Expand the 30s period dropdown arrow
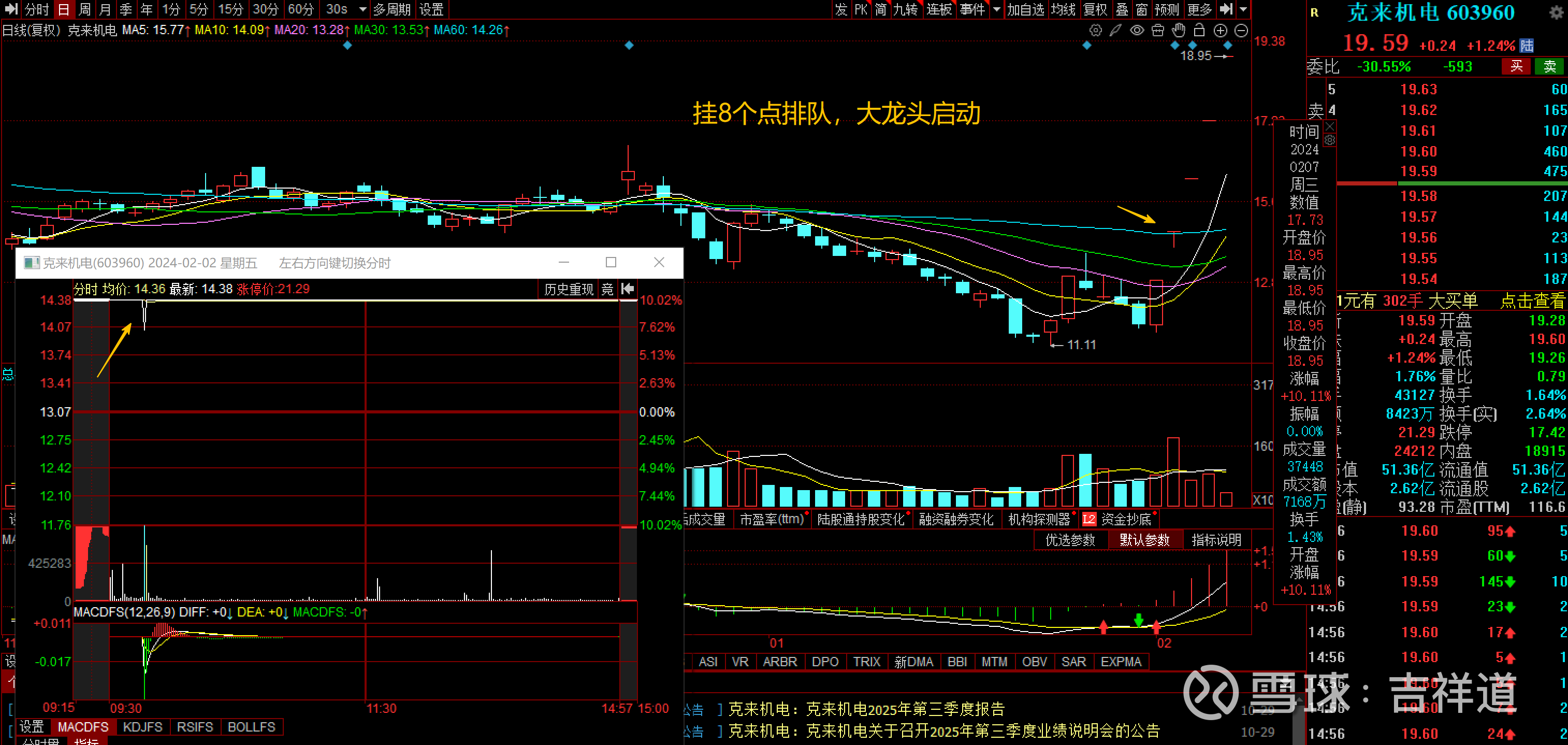Viewport: 1568px width, 745px height. pyautogui.click(x=363, y=9)
